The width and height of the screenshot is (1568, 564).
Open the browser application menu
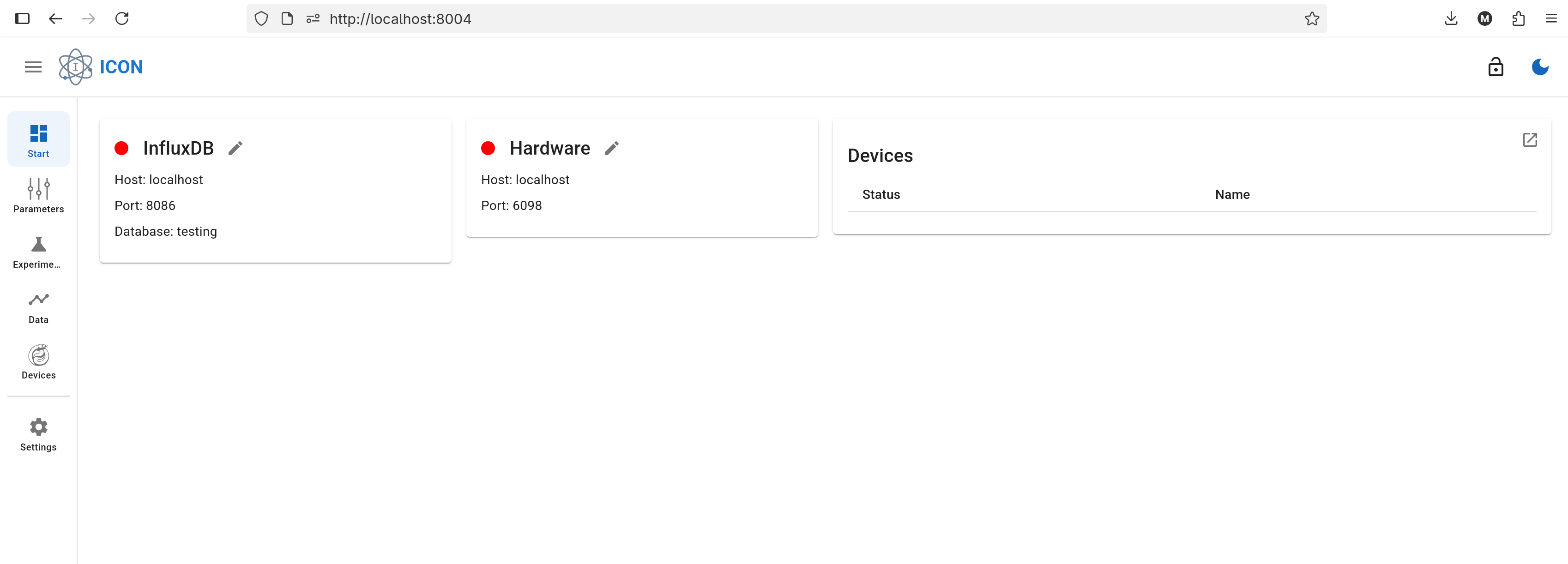coord(1550,19)
